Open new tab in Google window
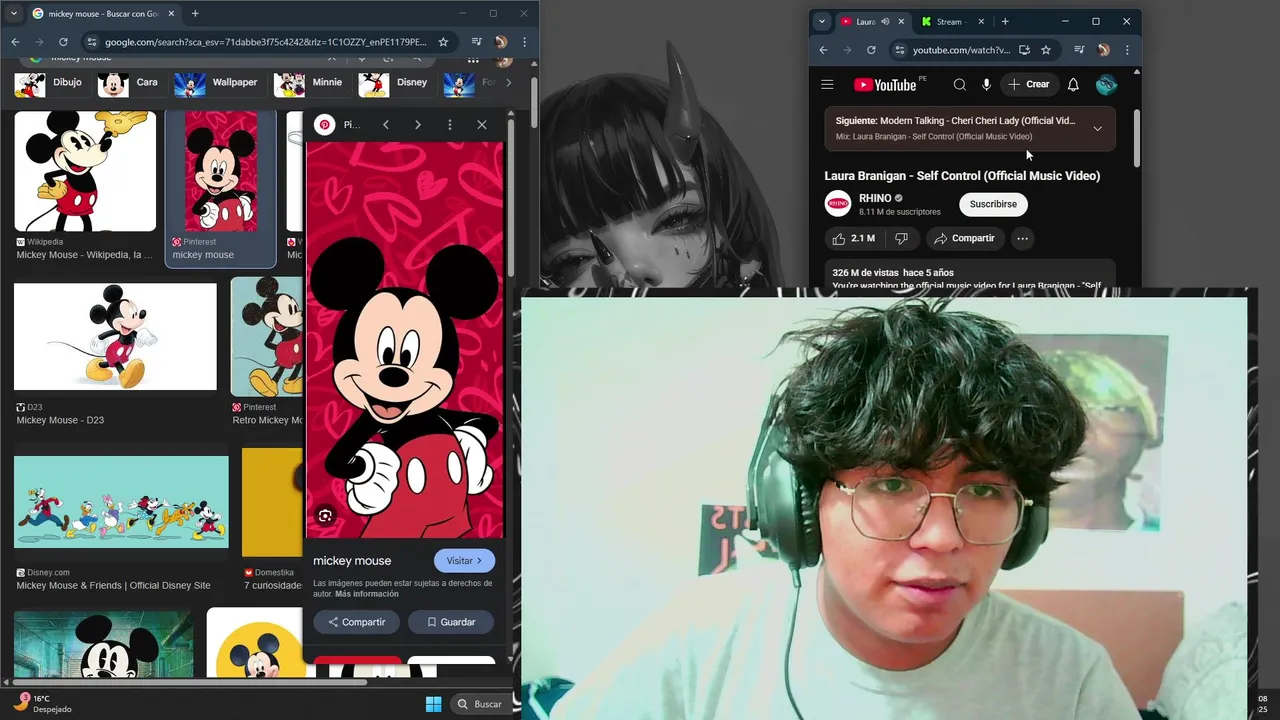The image size is (1280, 720). 195,14
